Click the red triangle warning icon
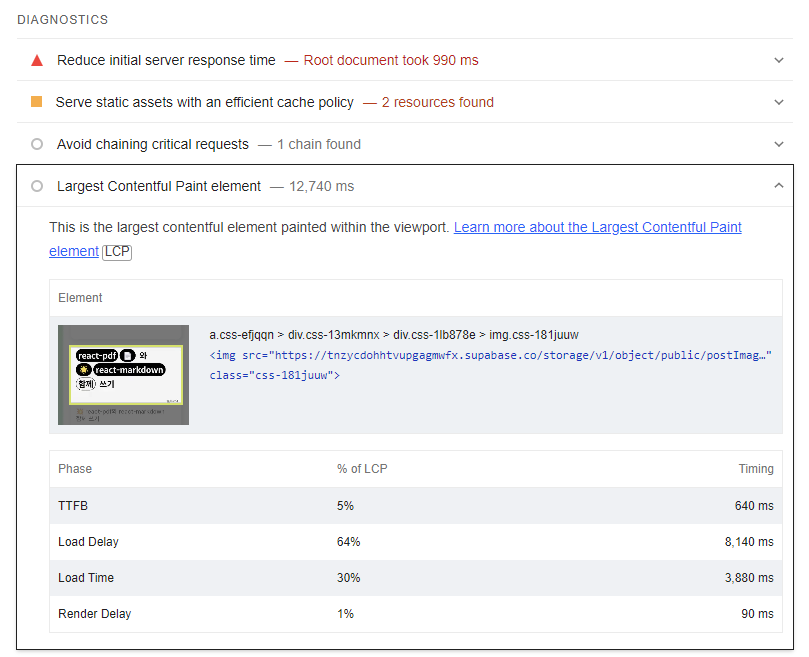The height and width of the screenshot is (657, 809). click(37, 60)
